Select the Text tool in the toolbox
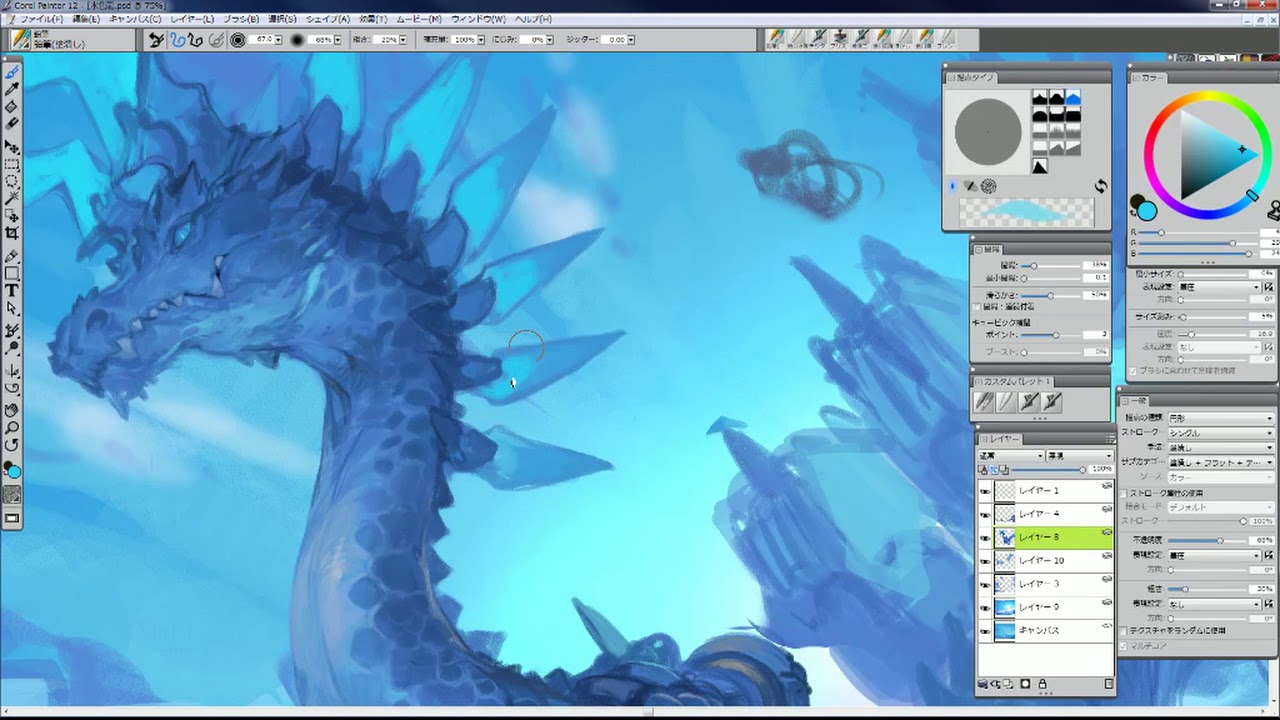 [x=12, y=291]
